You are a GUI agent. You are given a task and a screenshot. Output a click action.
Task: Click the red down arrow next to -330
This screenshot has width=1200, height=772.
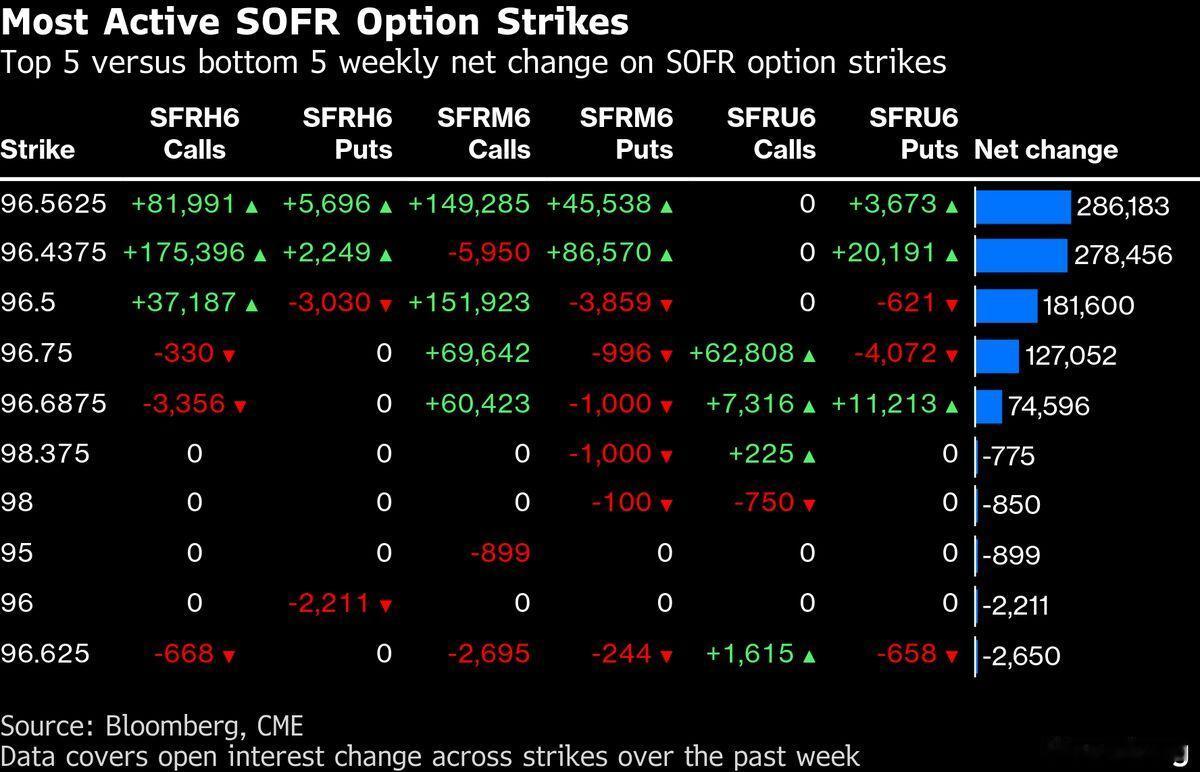pyautogui.click(x=229, y=355)
